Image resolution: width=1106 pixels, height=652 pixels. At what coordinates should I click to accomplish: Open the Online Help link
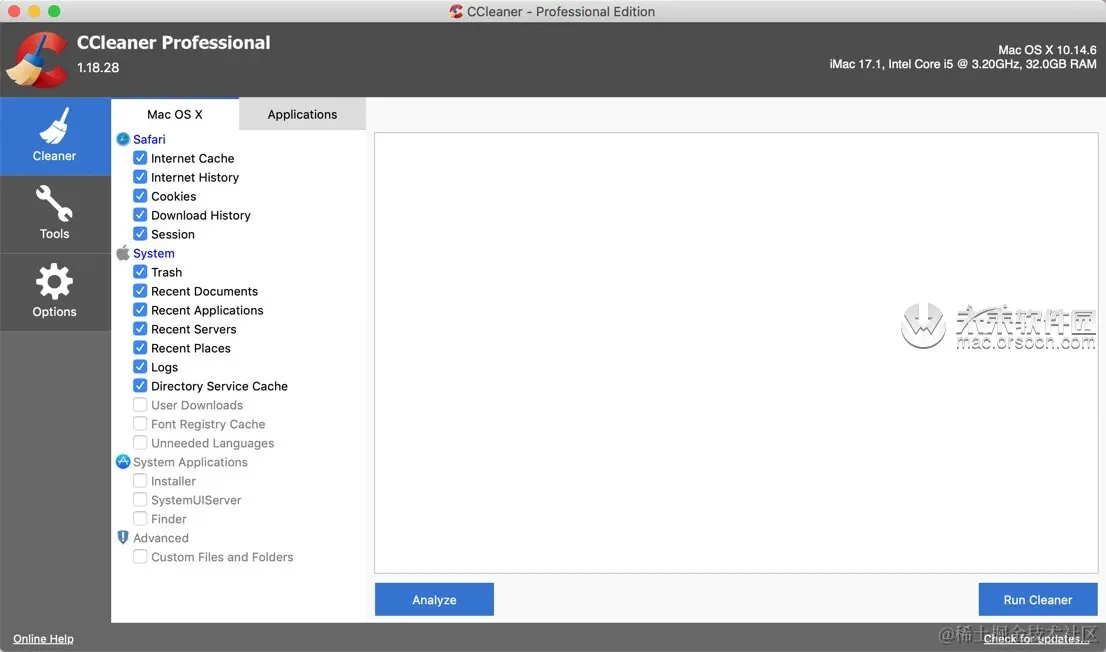point(43,639)
